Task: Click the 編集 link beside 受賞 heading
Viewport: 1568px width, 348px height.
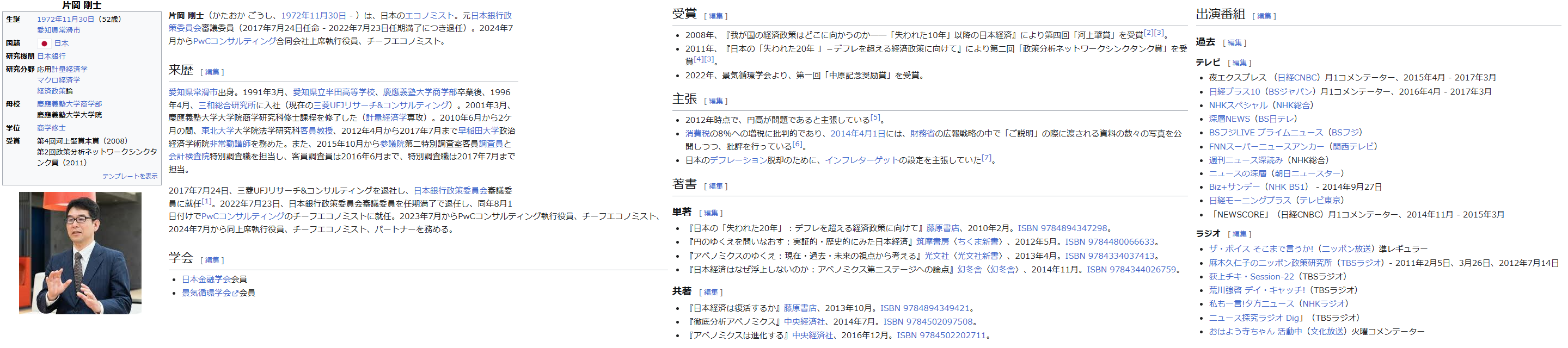Action: [x=715, y=16]
